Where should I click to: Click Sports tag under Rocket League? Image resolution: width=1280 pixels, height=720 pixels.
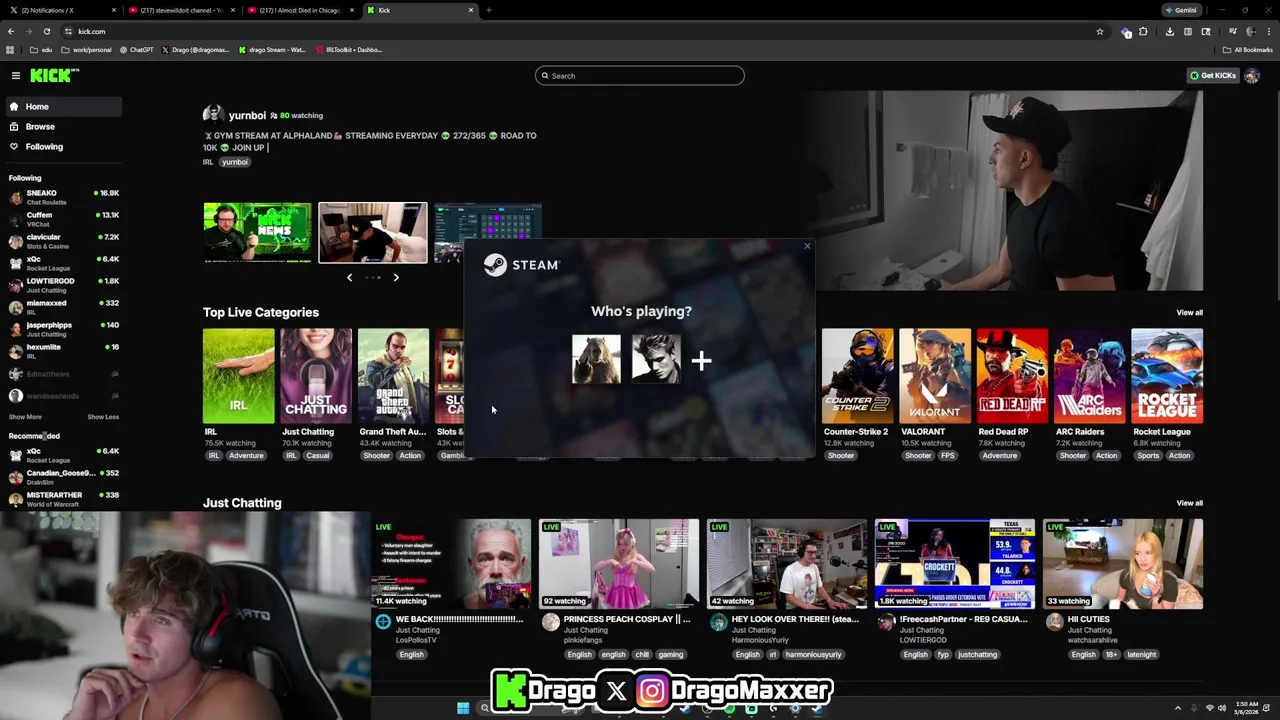pos(1148,456)
